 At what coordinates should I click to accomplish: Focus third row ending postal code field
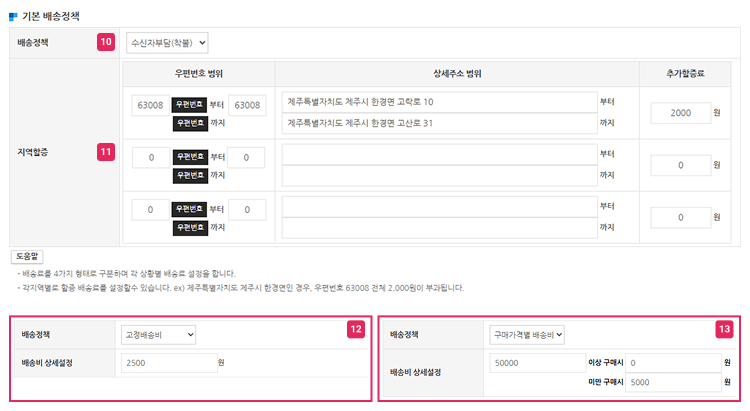(x=247, y=210)
